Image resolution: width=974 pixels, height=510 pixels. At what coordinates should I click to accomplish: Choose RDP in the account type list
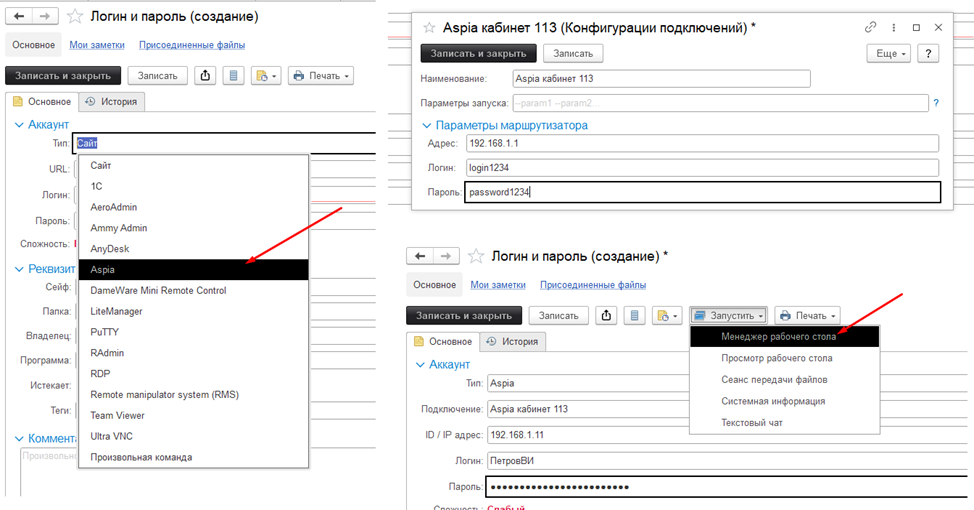(x=193, y=373)
